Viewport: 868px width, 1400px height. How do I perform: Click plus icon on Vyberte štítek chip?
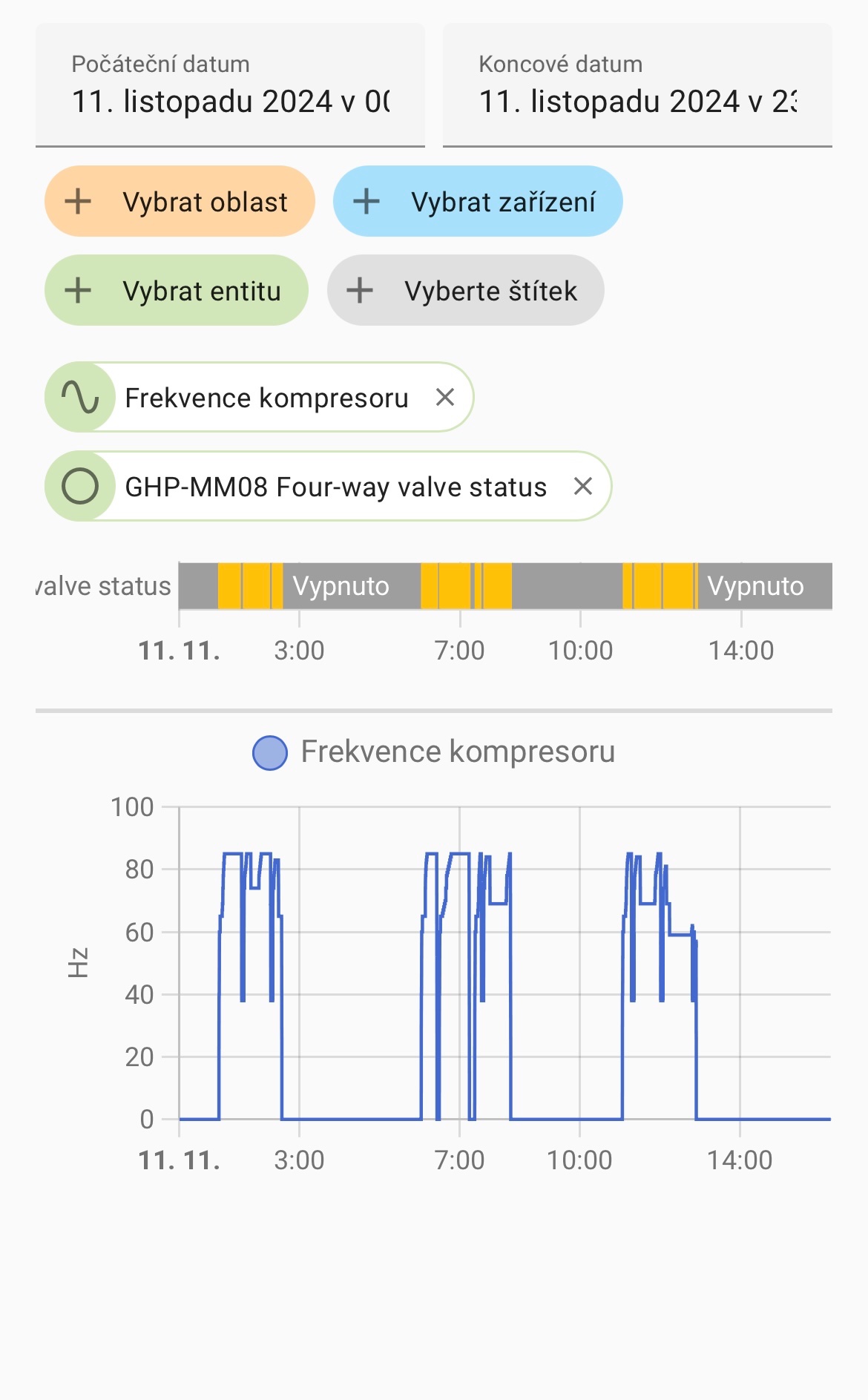(360, 290)
